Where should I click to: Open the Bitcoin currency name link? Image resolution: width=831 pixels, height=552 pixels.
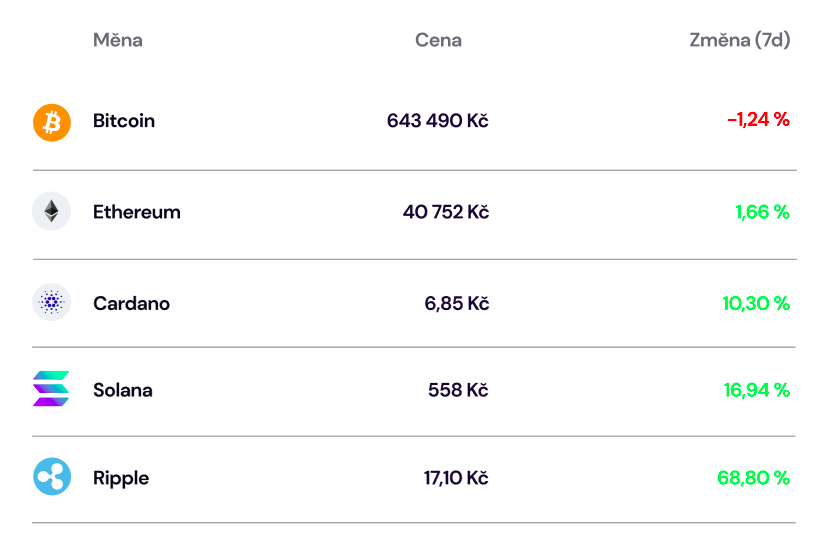coord(124,121)
